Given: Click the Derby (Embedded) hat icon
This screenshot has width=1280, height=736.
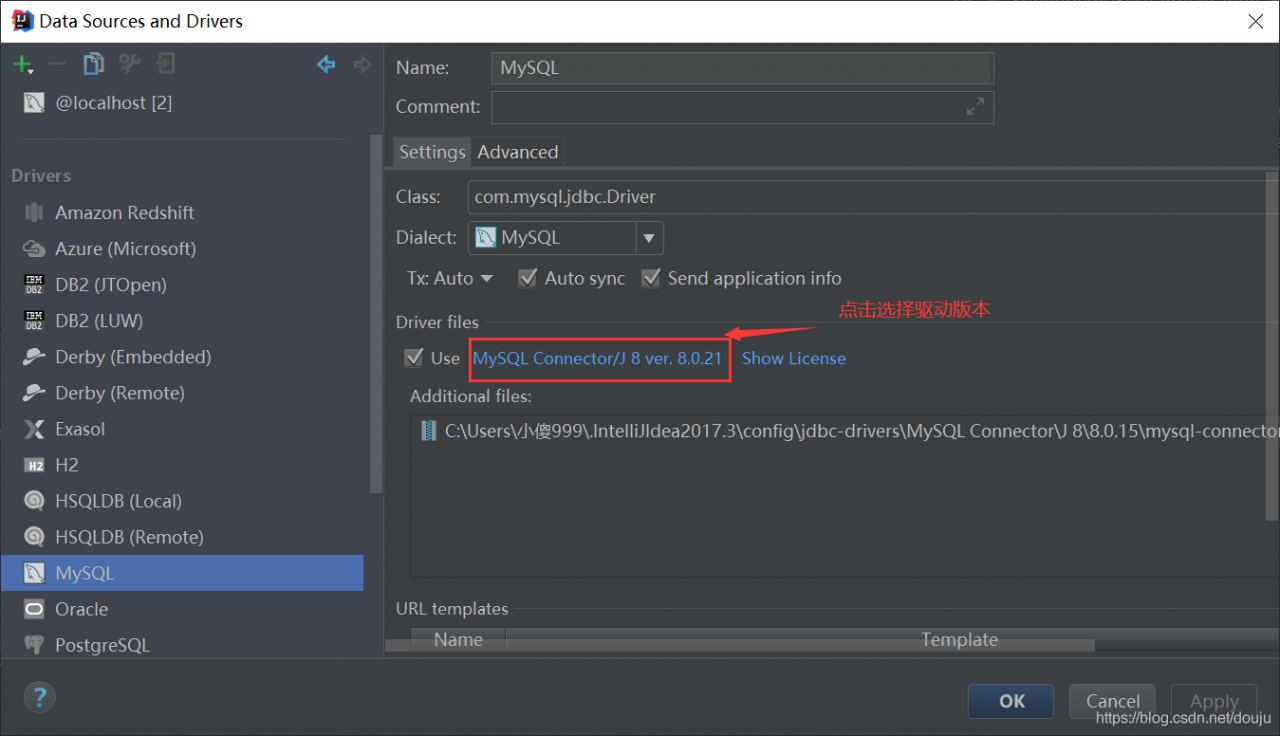Looking at the screenshot, I should click(34, 357).
